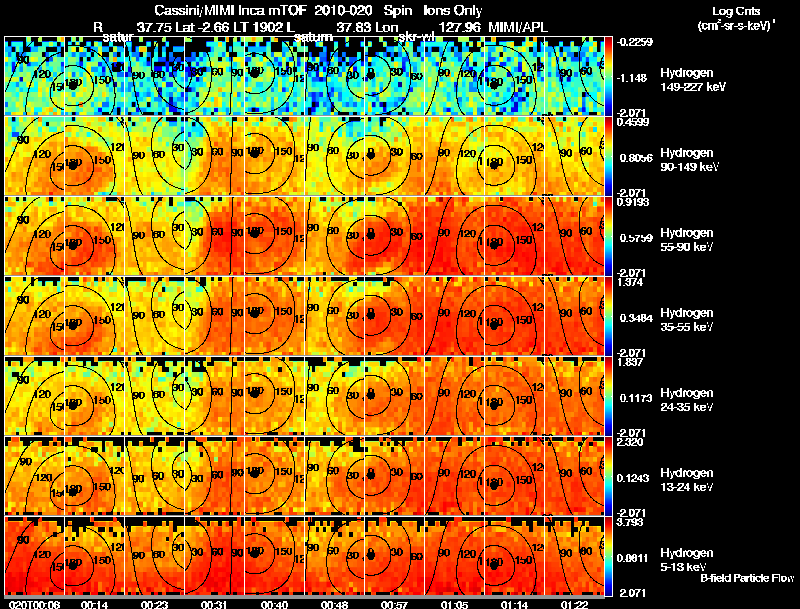The height and width of the screenshot is (609, 800).
Task: Click the '1.837' color scale value
Action: tap(630, 362)
